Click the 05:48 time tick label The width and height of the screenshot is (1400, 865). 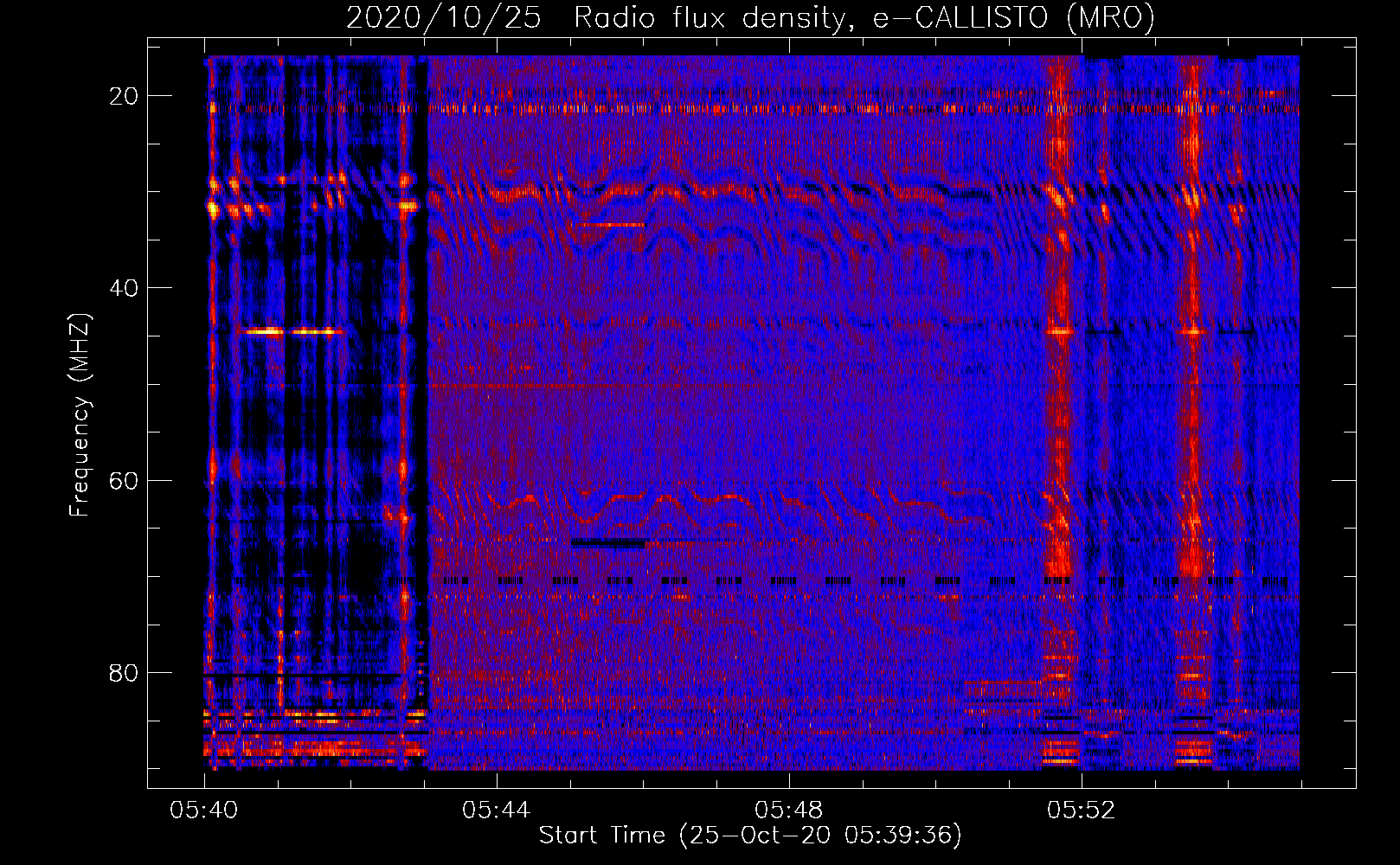pos(788,811)
